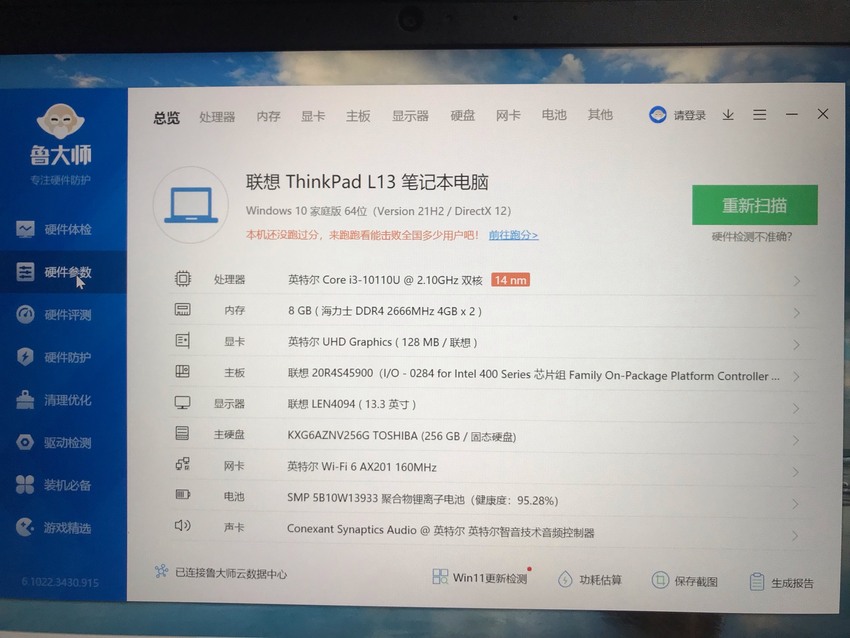Viewport: 850px width, 638px height.
Task: Click the battery row icon
Action: point(183,494)
